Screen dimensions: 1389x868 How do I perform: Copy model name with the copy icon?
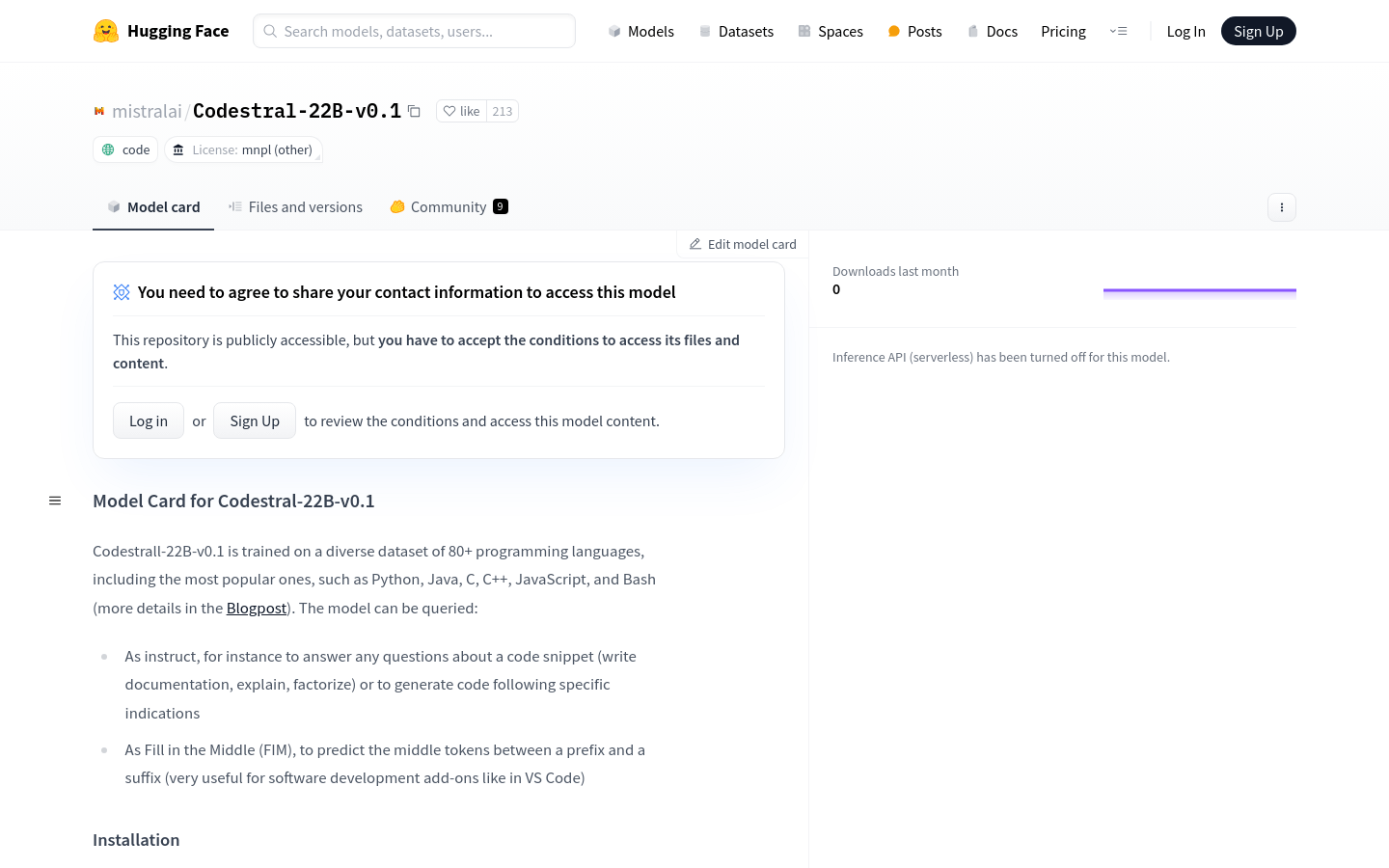[x=414, y=111]
